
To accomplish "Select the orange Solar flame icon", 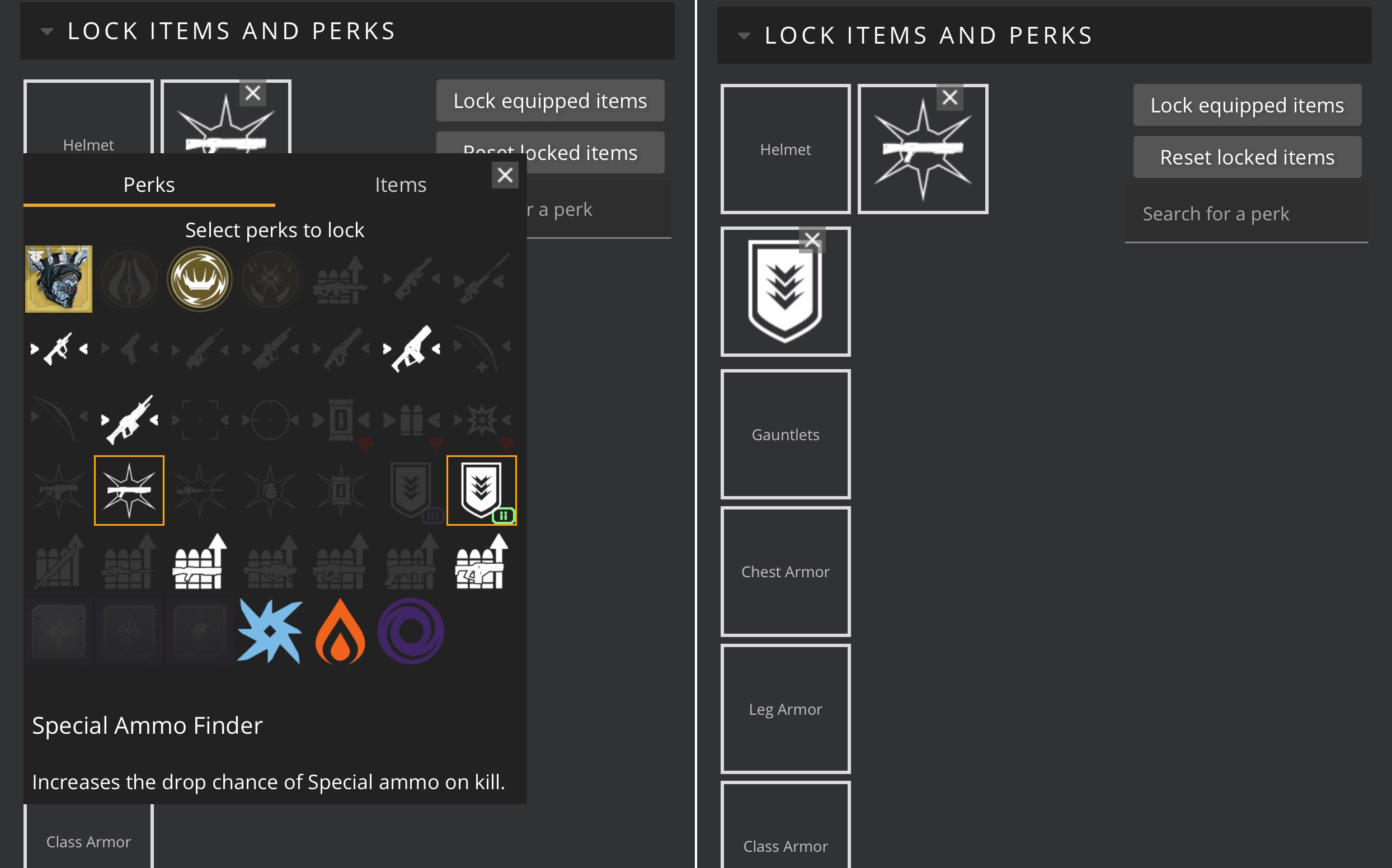I will 340,631.
